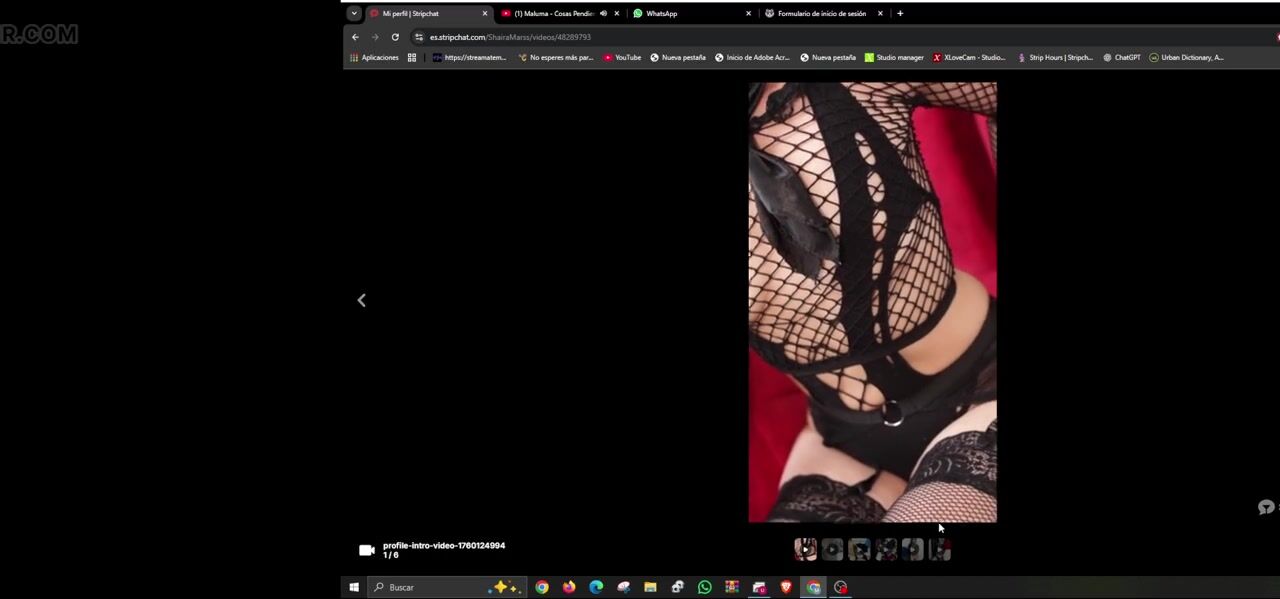Open the Aplicaciones apps grid bookmark
Image resolution: width=1280 pixels, height=599 pixels.
click(375, 58)
